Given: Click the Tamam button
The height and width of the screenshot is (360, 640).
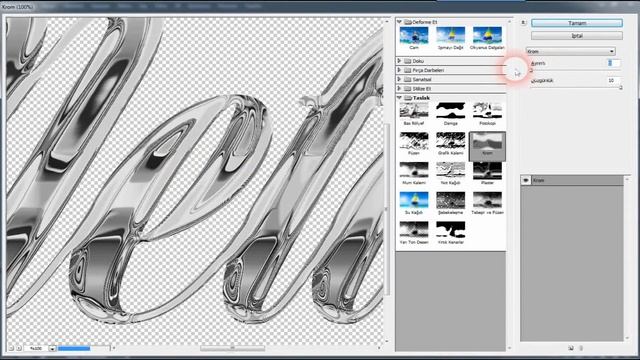Looking at the screenshot, I should [577, 23].
